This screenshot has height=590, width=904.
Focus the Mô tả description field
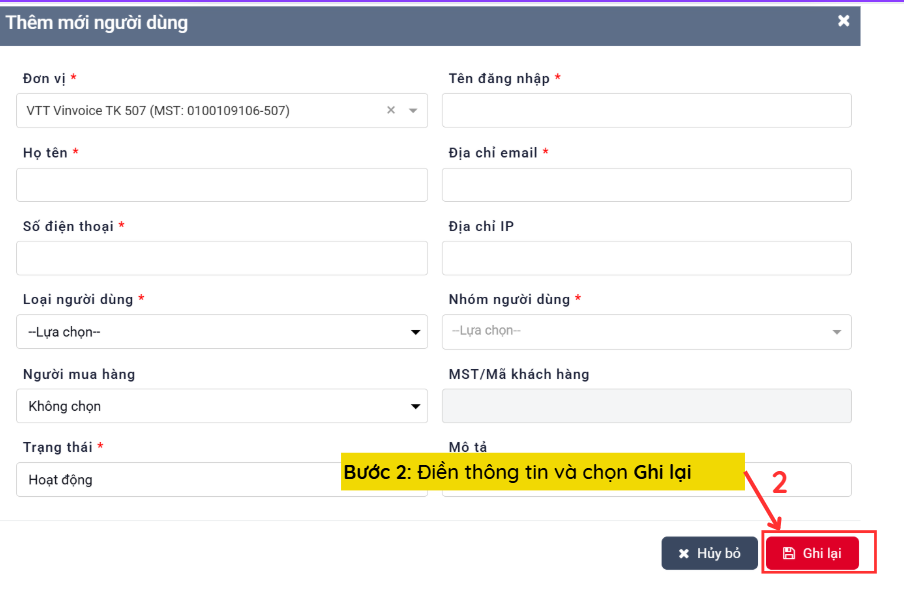pyautogui.click(x=800, y=480)
